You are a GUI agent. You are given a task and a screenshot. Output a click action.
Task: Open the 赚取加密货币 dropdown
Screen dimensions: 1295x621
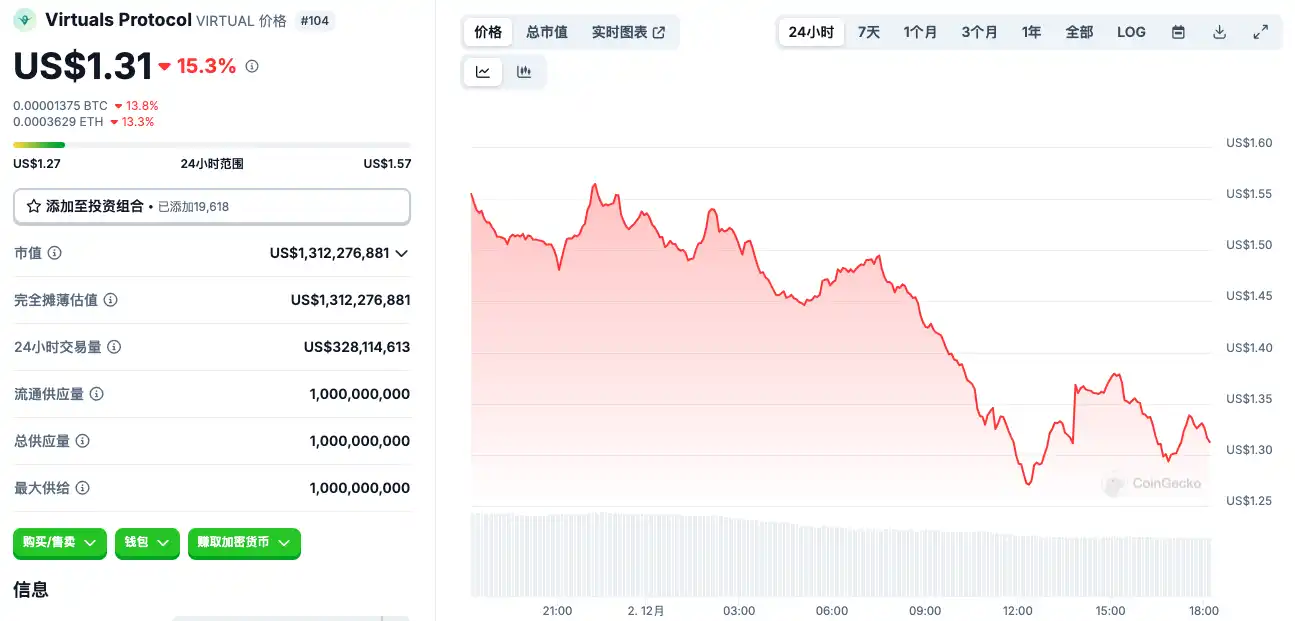click(x=244, y=542)
